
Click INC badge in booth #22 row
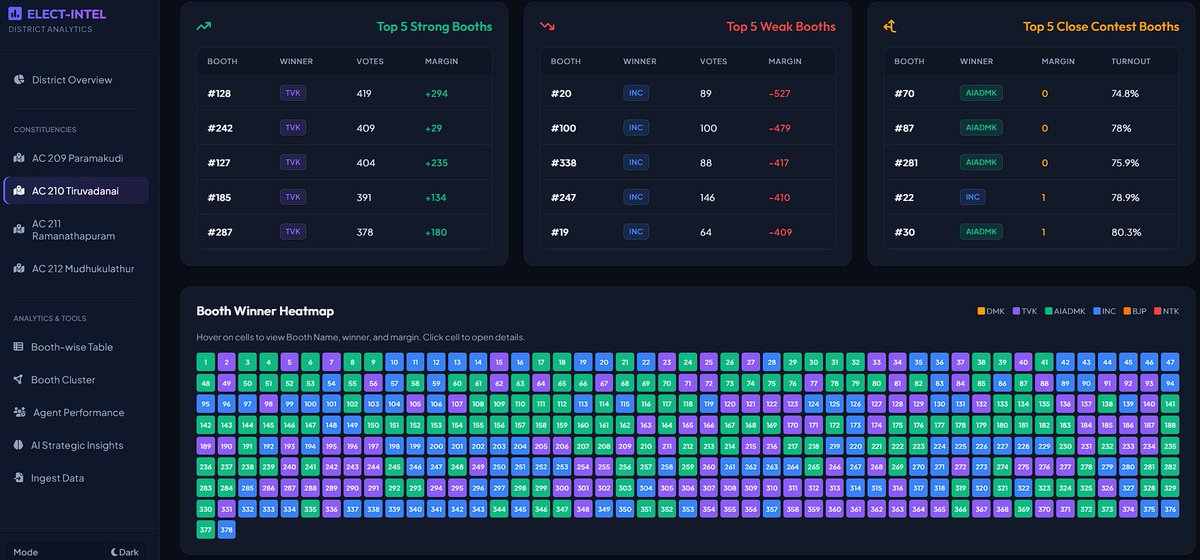coord(972,197)
